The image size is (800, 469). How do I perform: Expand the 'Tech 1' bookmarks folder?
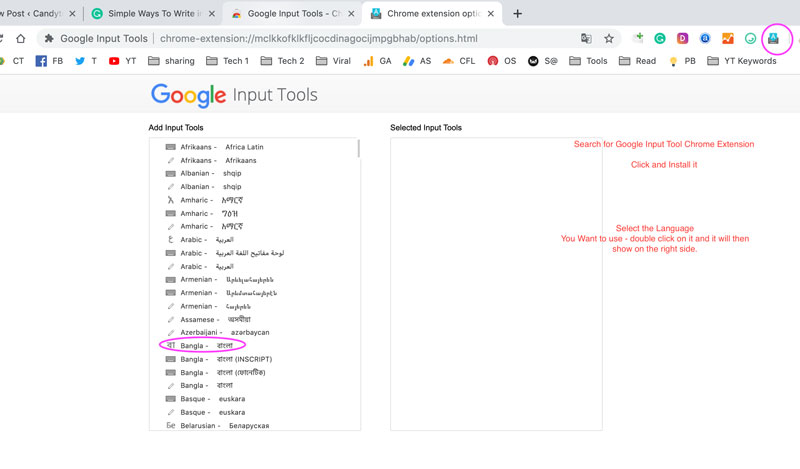(228, 61)
